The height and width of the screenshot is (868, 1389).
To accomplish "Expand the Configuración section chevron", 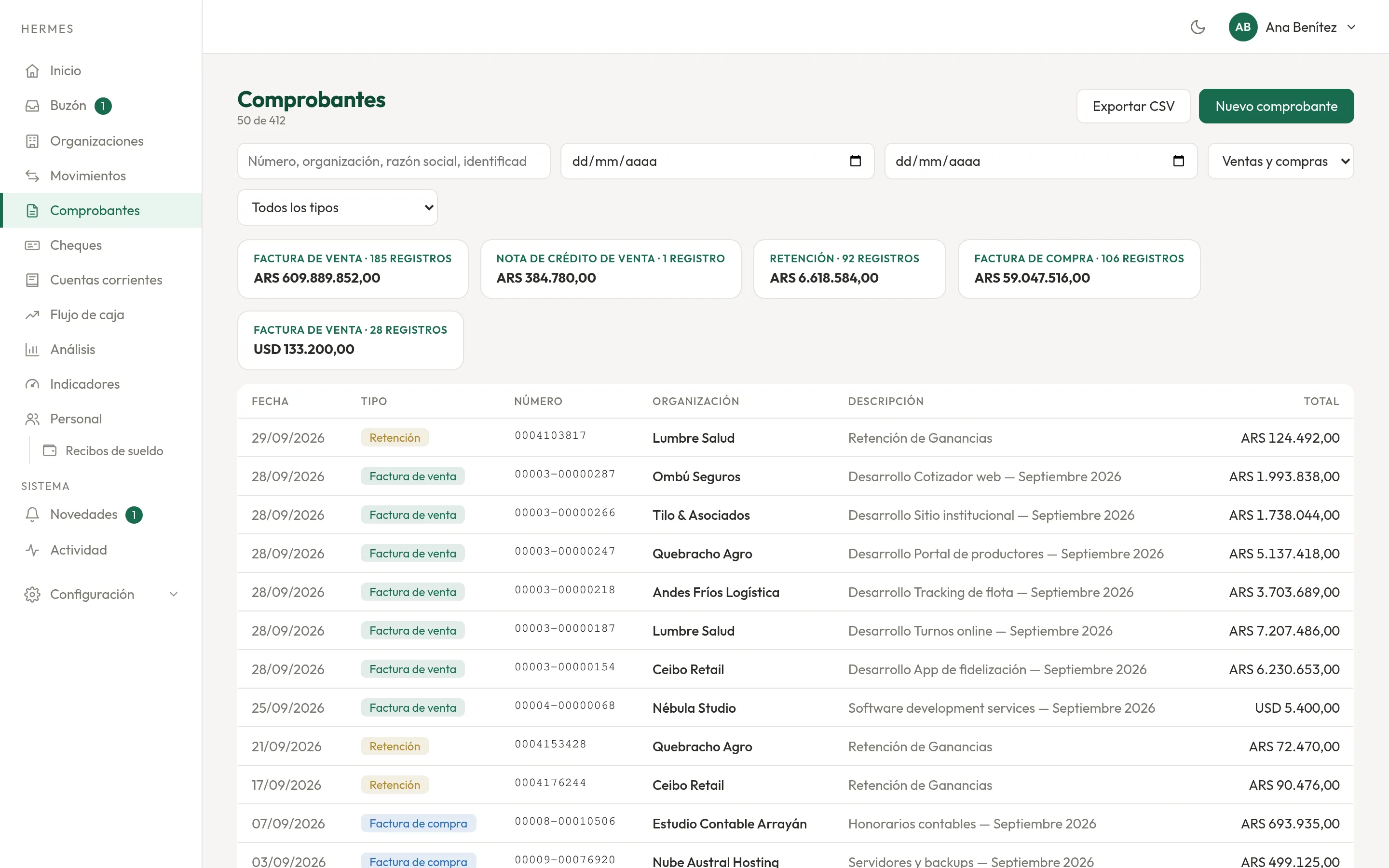I will (173, 594).
